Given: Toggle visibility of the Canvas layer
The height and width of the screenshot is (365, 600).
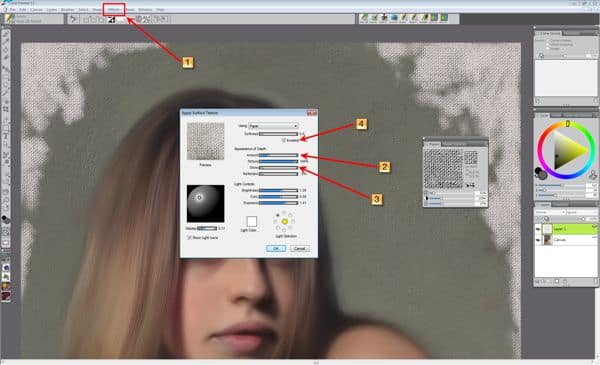Looking at the screenshot, I should coord(538,240).
